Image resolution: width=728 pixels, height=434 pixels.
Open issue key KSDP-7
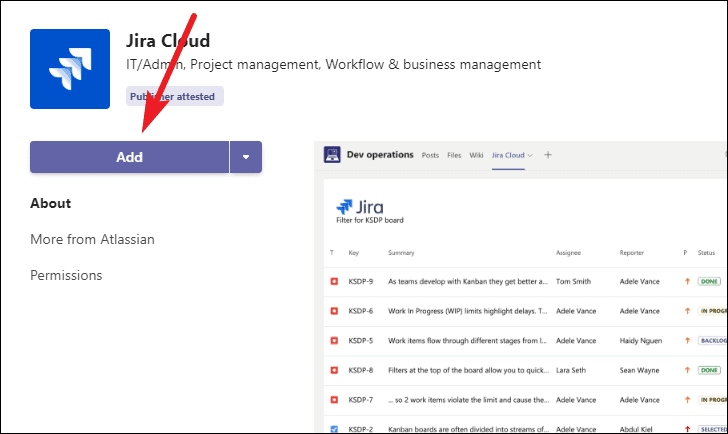pos(361,400)
